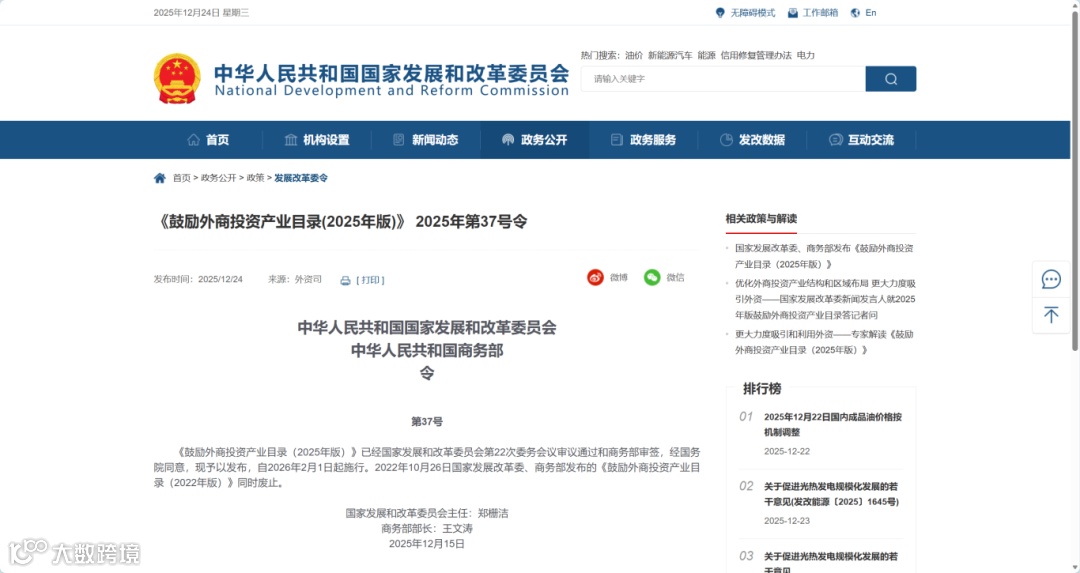Click the 机构设置 building icon
Viewport: 1080px width, 573px height.
click(291, 140)
